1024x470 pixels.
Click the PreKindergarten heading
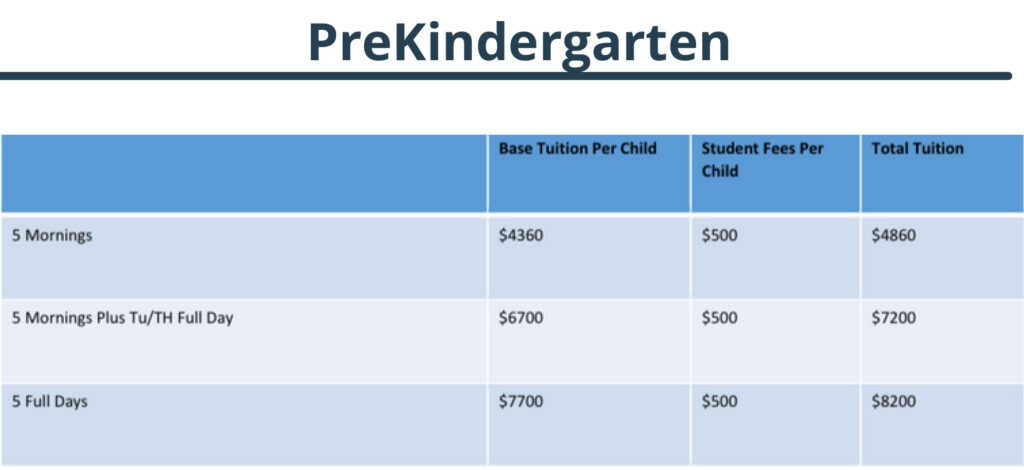519,44
